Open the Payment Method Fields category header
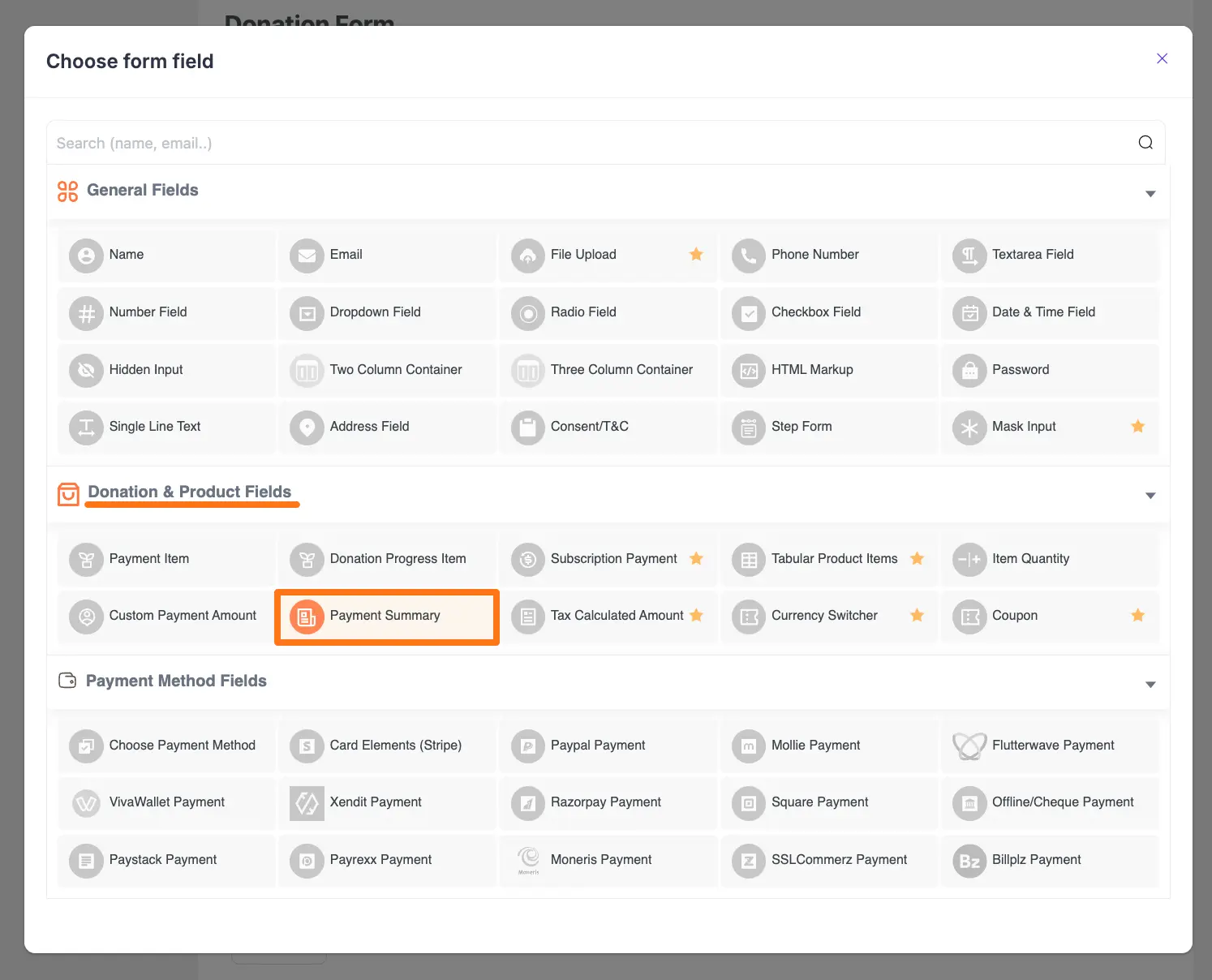 click(176, 681)
